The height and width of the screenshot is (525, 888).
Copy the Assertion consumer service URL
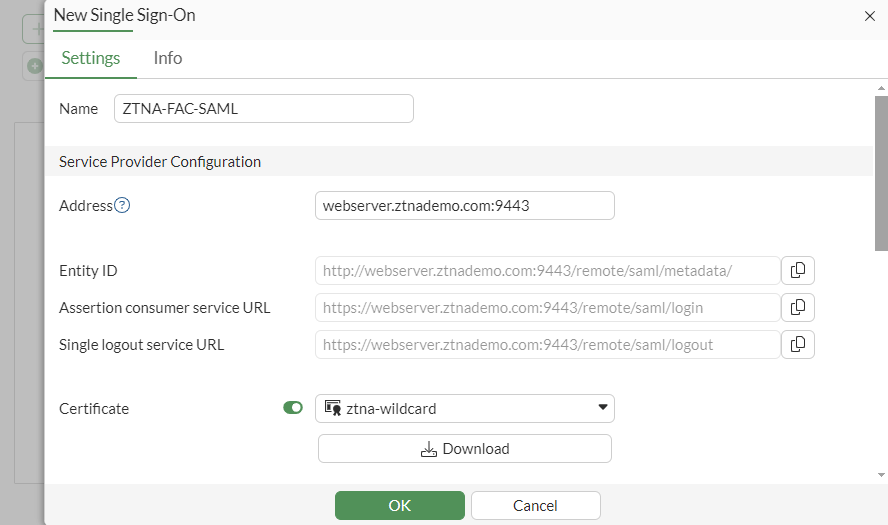[798, 308]
